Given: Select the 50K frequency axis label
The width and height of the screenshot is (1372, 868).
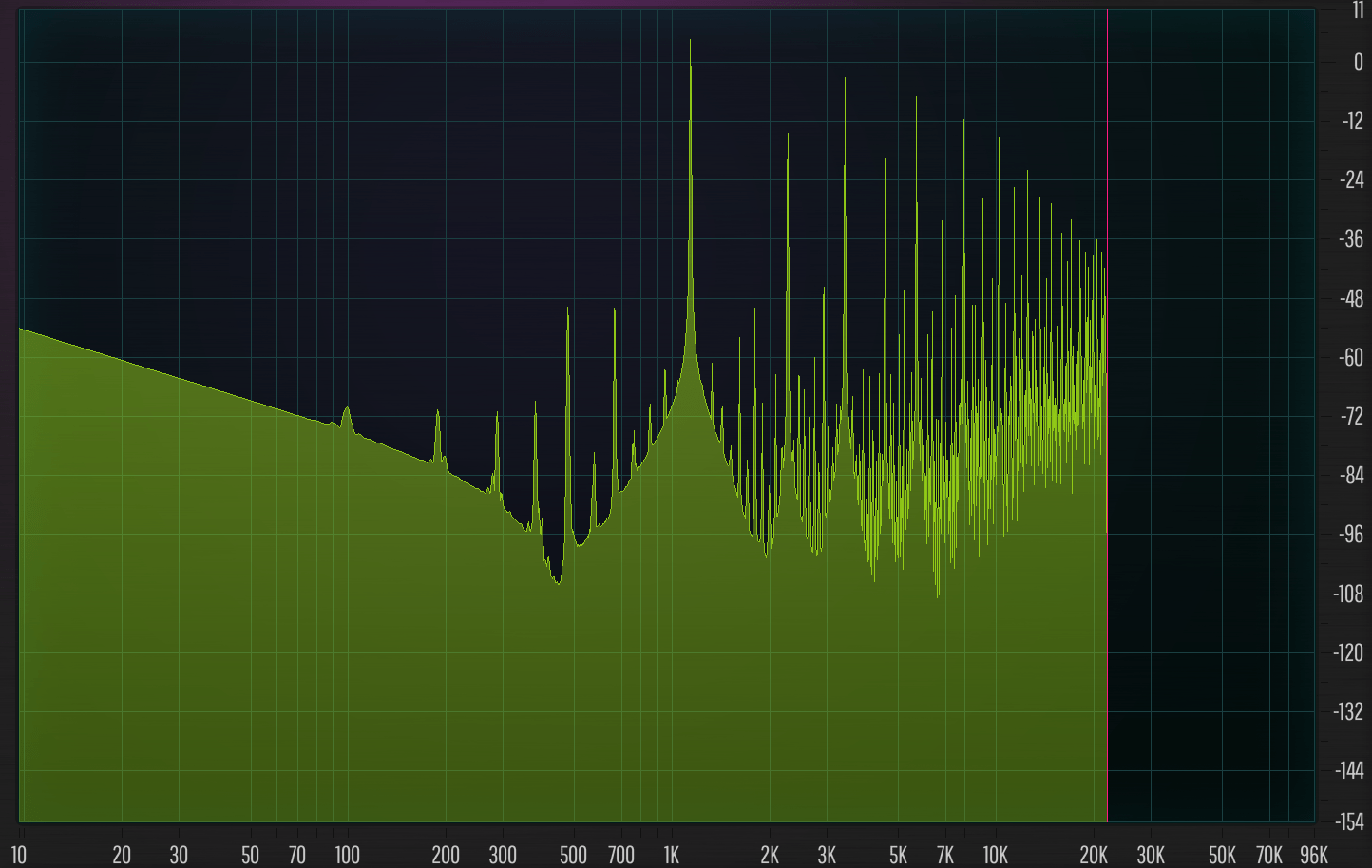Looking at the screenshot, I should click(1222, 855).
